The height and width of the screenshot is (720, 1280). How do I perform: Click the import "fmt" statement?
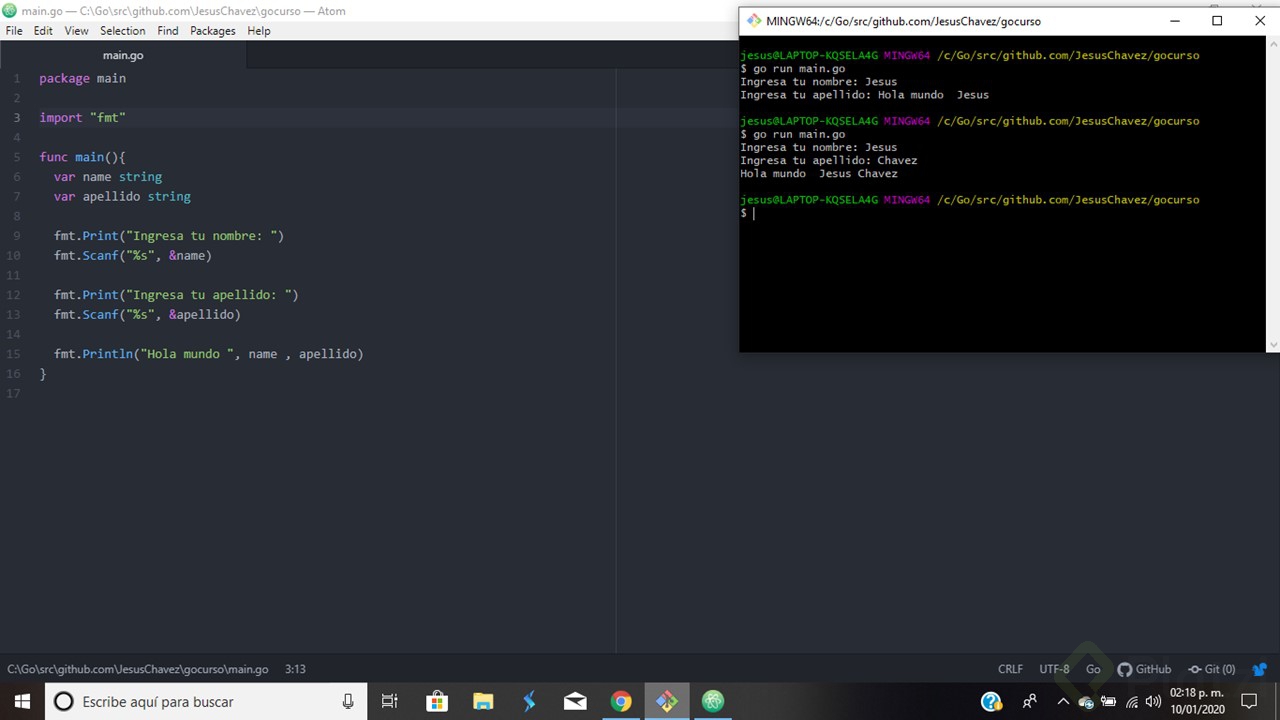(x=83, y=118)
